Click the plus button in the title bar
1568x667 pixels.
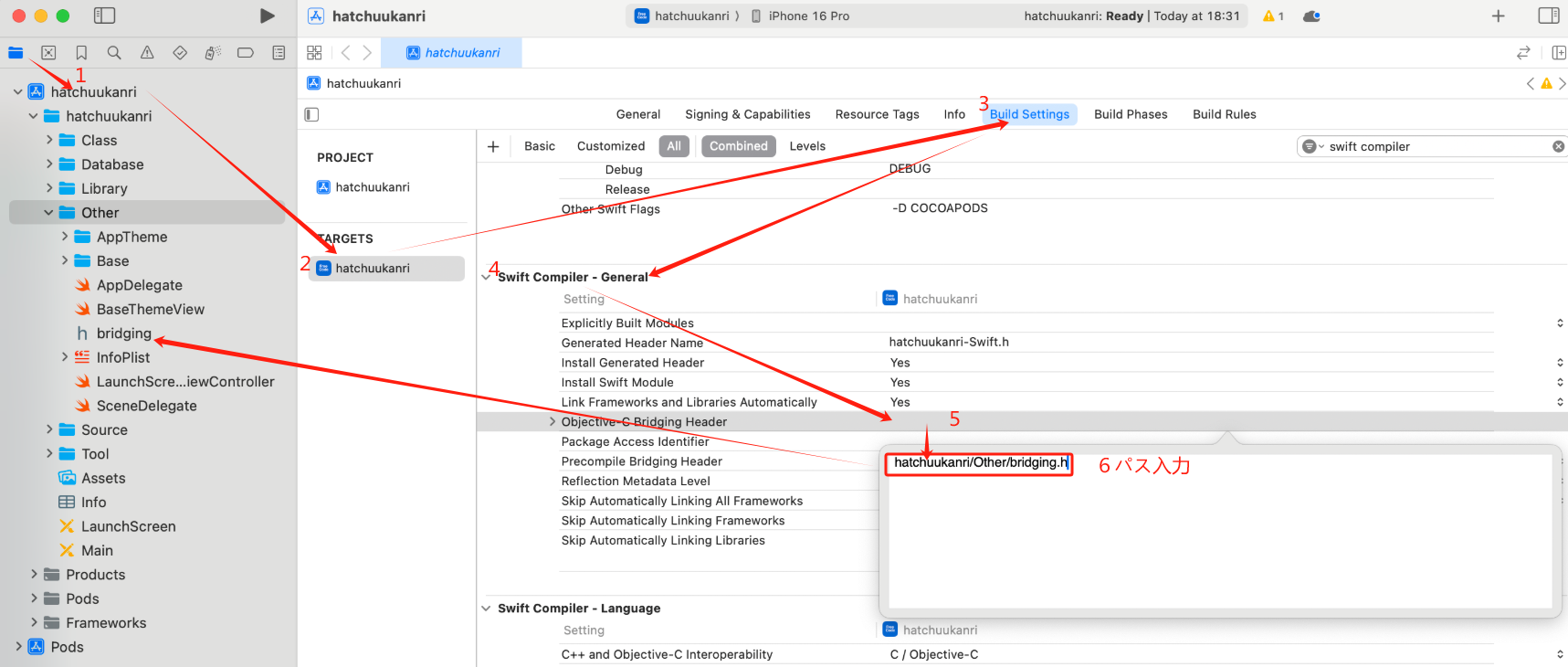tap(1498, 16)
